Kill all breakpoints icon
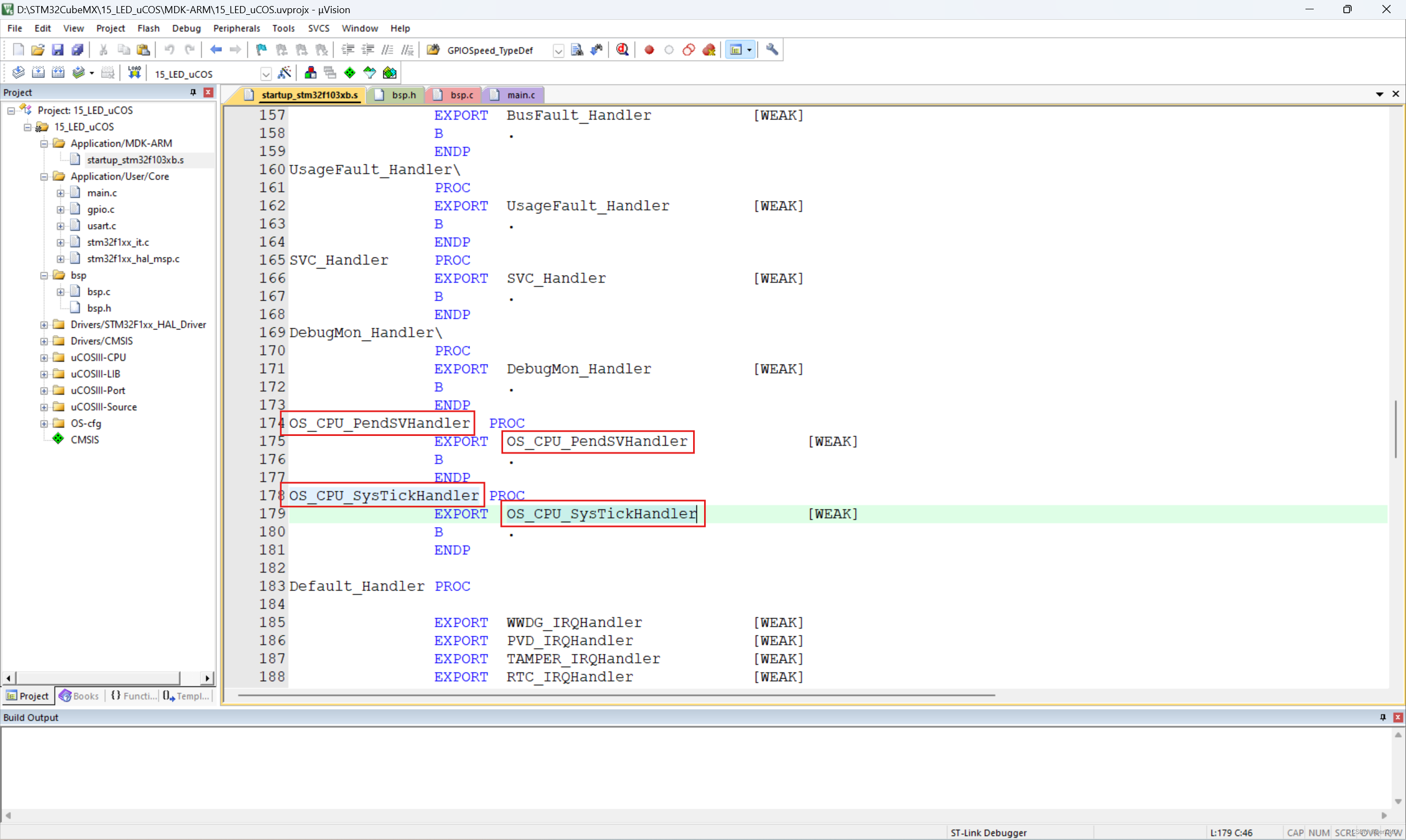This screenshot has width=1406, height=840. 709,50
